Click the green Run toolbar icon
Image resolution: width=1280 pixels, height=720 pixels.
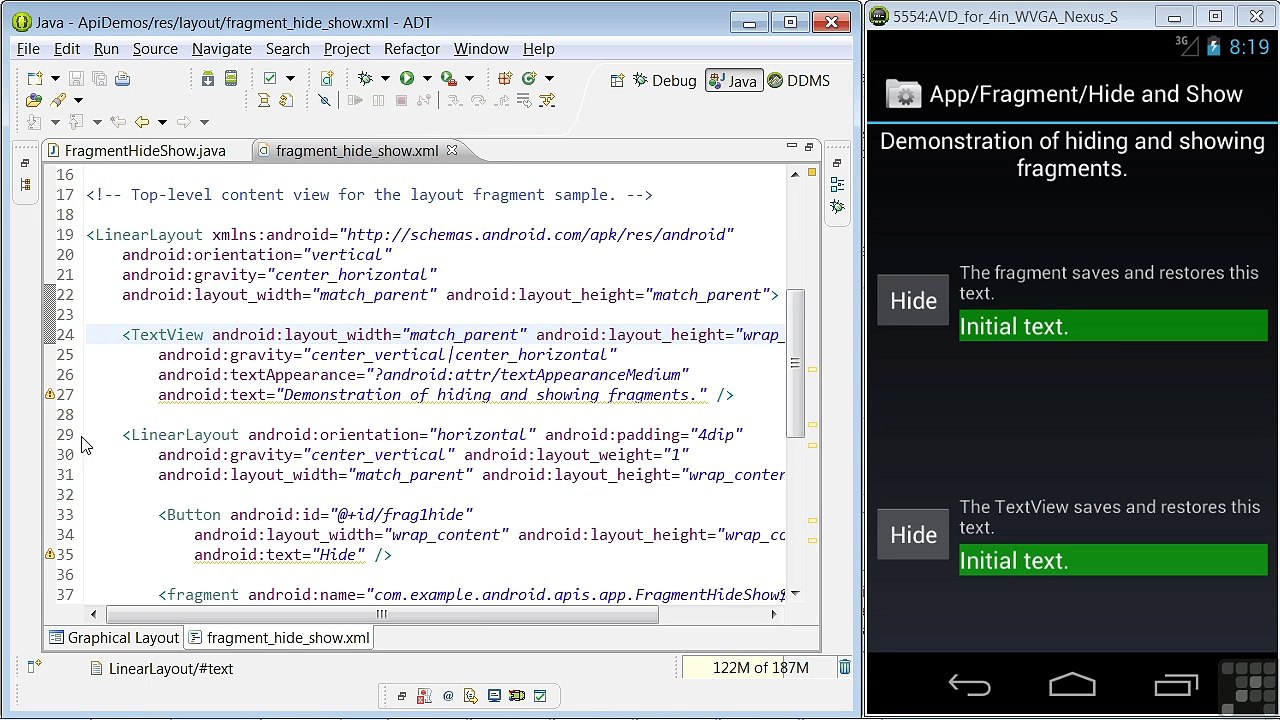point(407,79)
